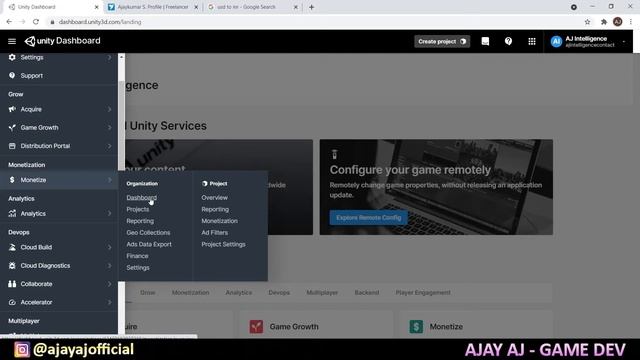Click the Monetize dollar icon

[12, 180]
